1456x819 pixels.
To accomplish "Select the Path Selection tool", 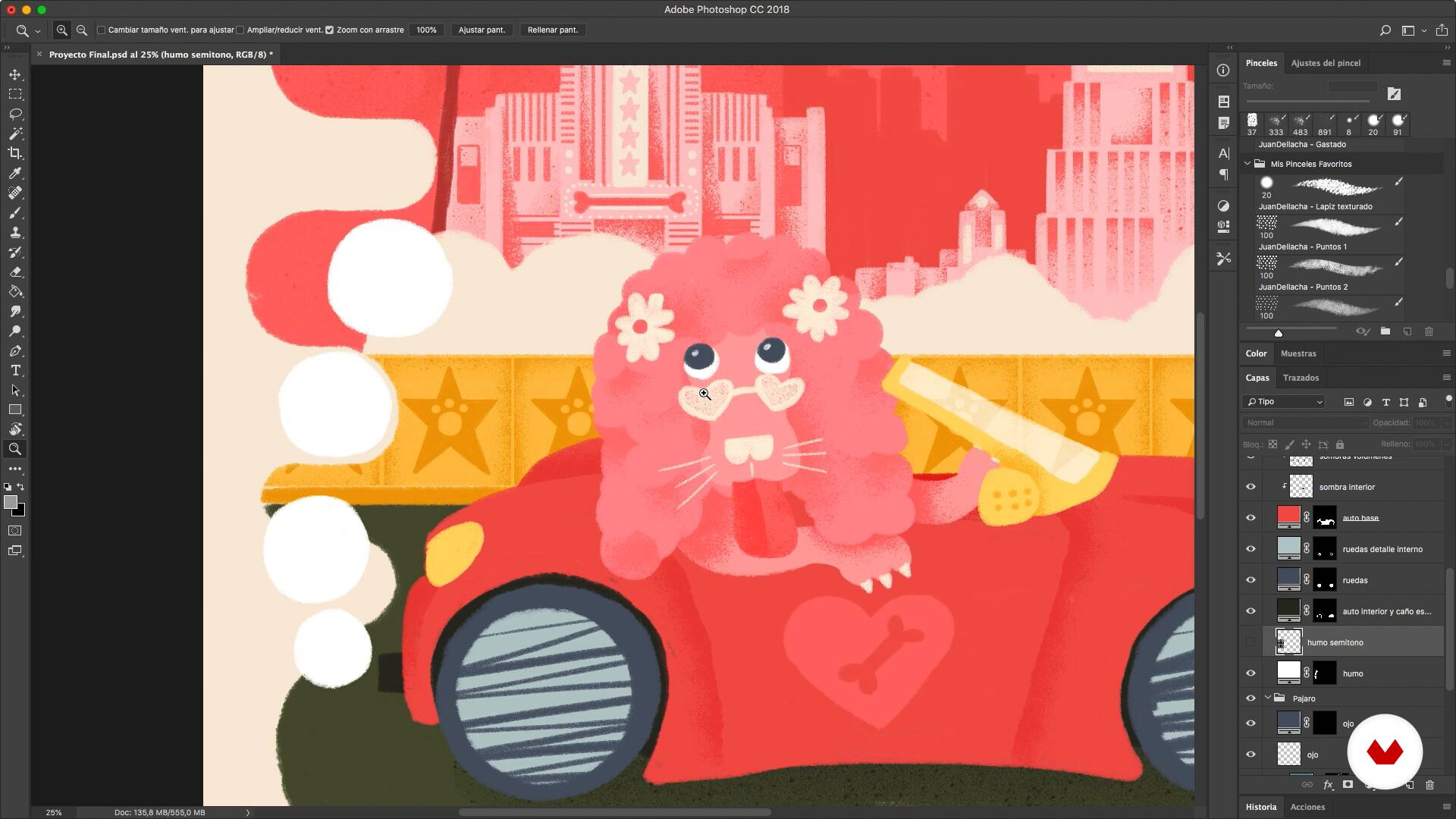I will tap(15, 391).
